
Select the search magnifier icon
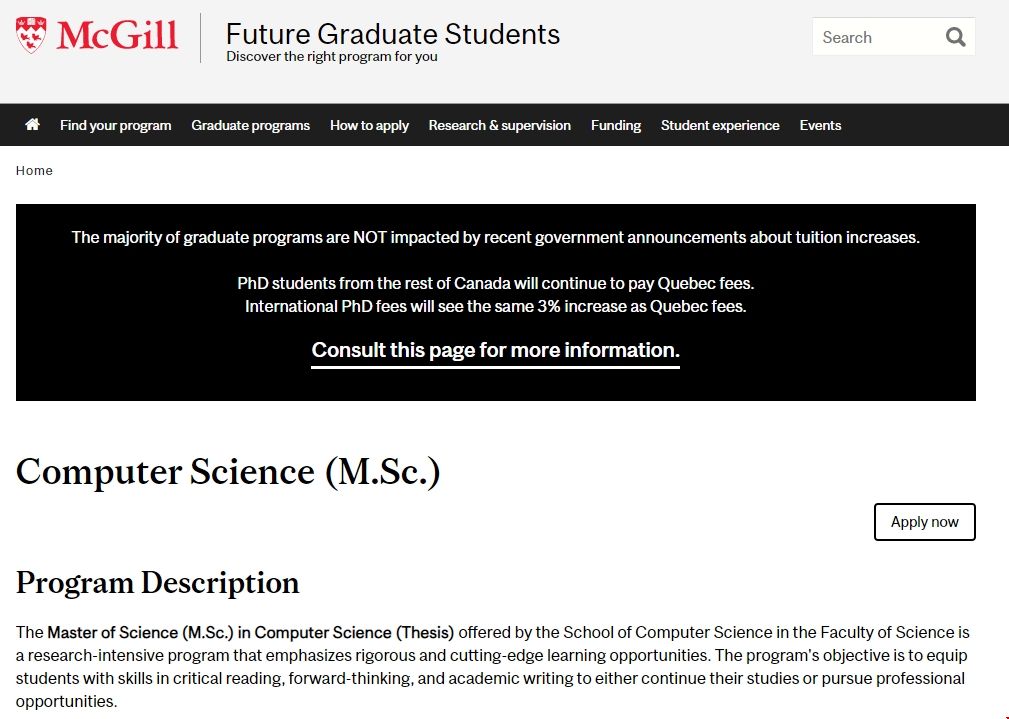957,36
